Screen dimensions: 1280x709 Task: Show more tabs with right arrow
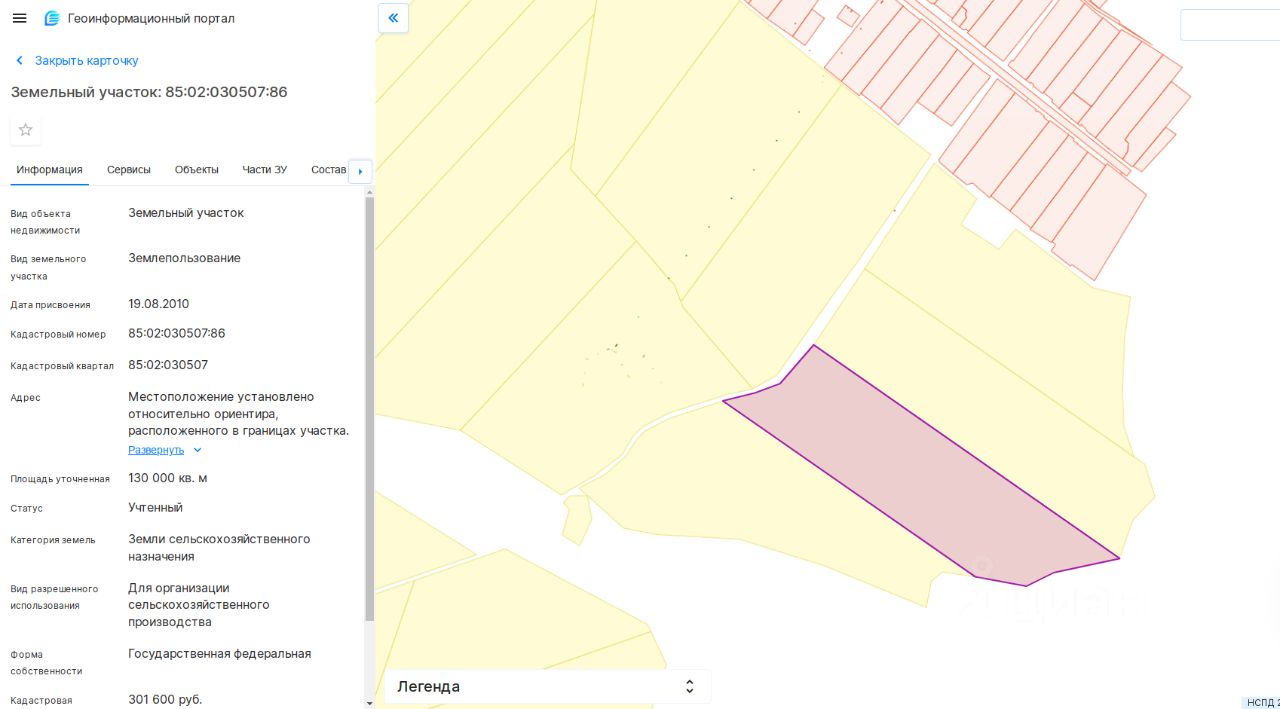[x=360, y=171]
